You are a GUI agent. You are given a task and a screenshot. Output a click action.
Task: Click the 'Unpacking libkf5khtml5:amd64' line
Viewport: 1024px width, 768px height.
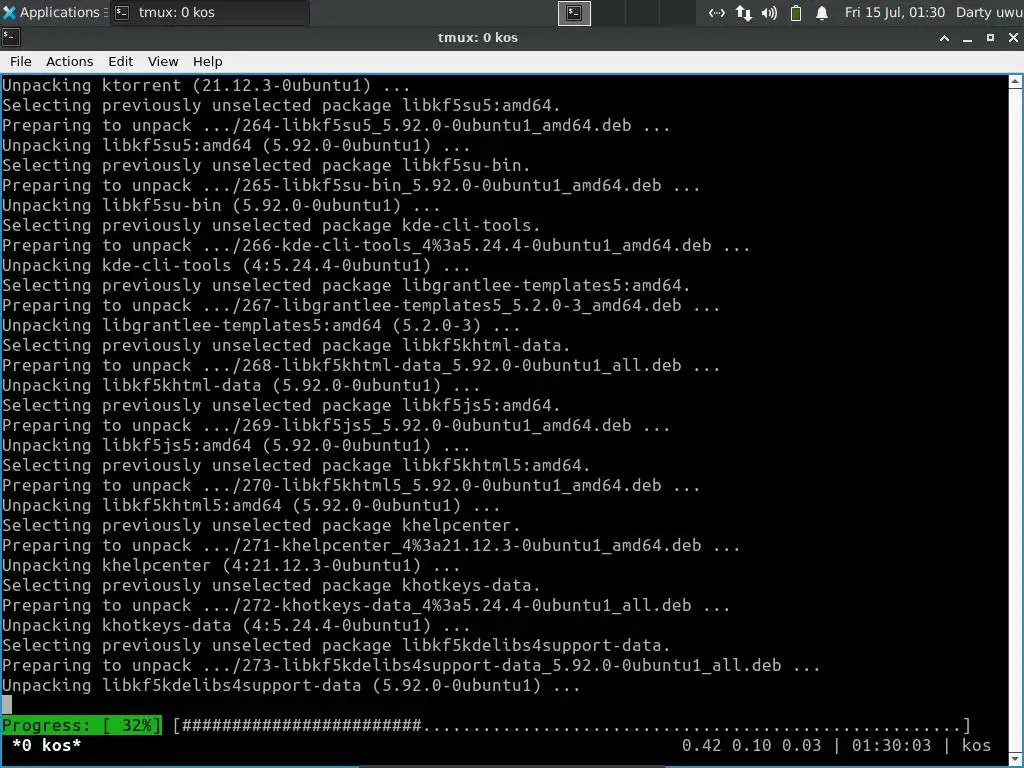pos(251,505)
